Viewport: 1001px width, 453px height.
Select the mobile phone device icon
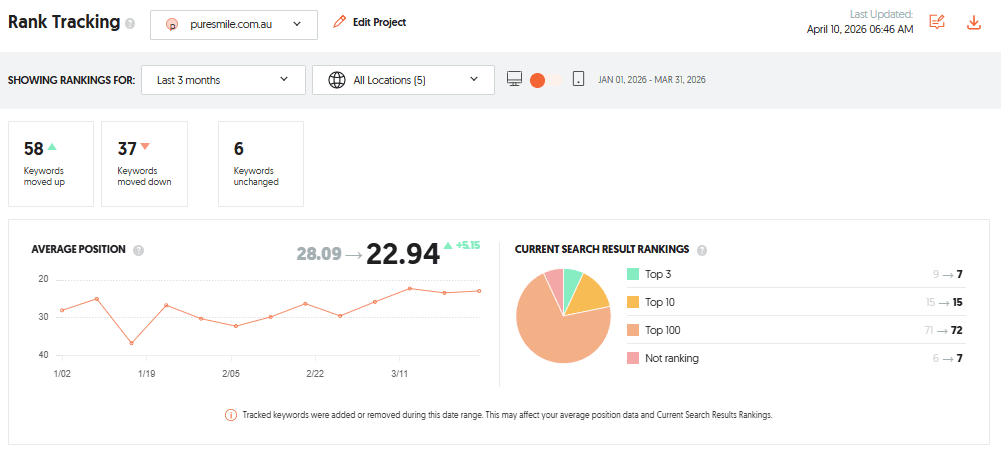[x=578, y=79]
